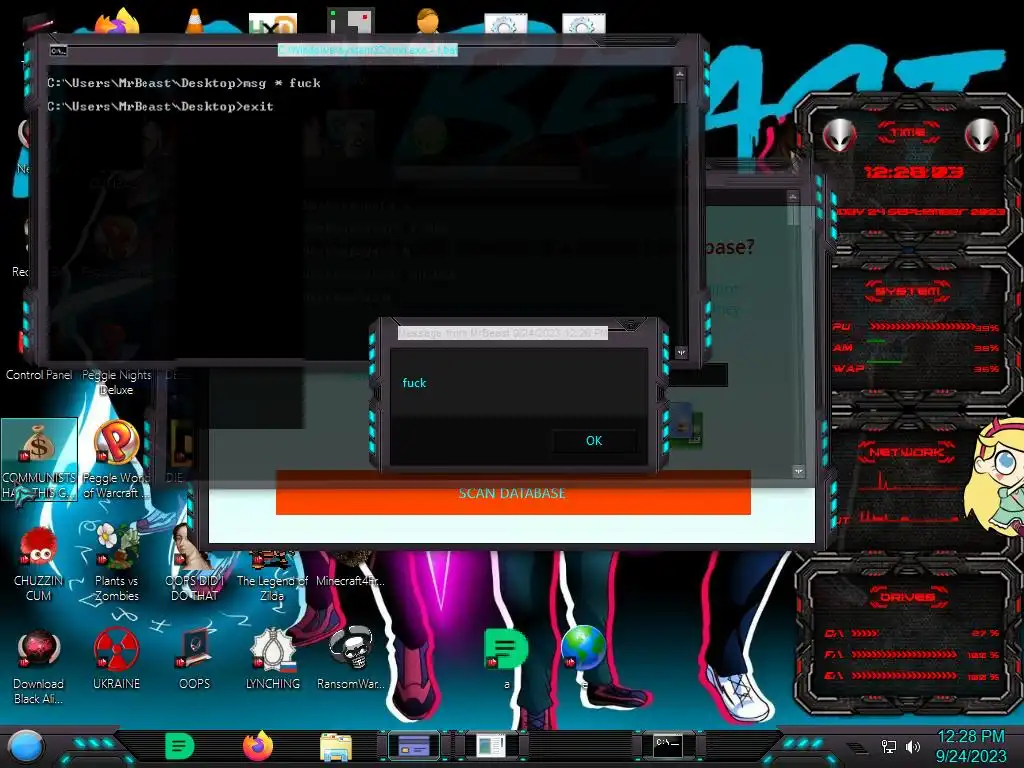Click the DRIVES widget header
Image resolution: width=1024 pixels, height=768 pixels.
(x=907, y=597)
